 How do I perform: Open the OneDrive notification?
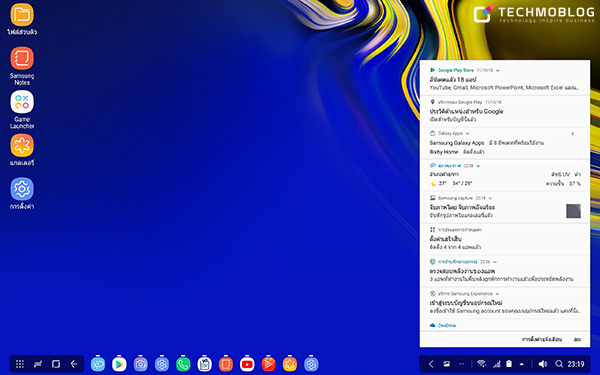[x=505, y=325]
